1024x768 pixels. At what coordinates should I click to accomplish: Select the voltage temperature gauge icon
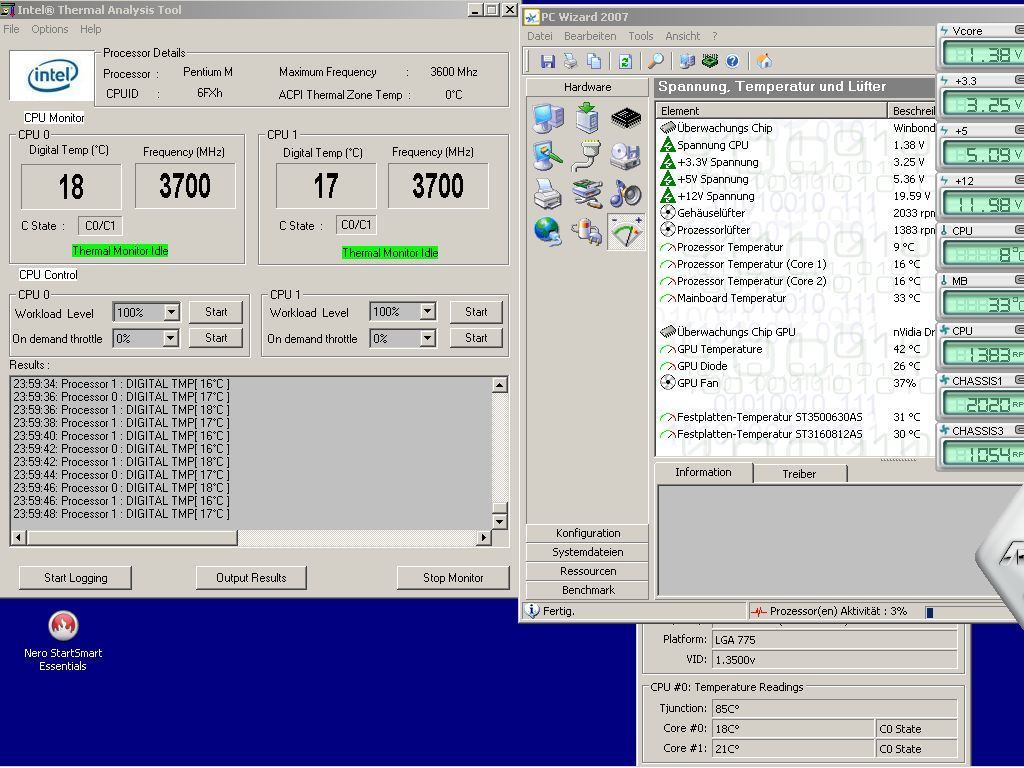pyautogui.click(x=626, y=232)
